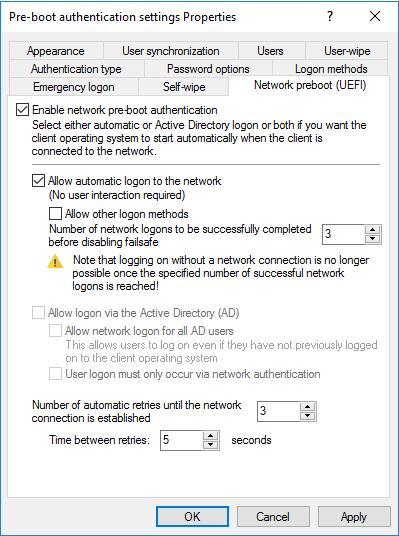Click the OK button

192,517
